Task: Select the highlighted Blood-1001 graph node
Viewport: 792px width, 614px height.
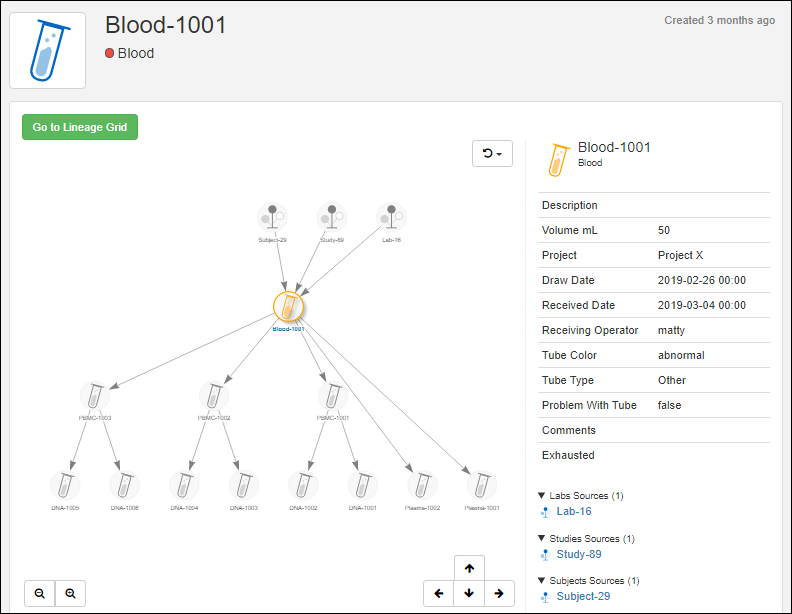Action: click(x=288, y=306)
